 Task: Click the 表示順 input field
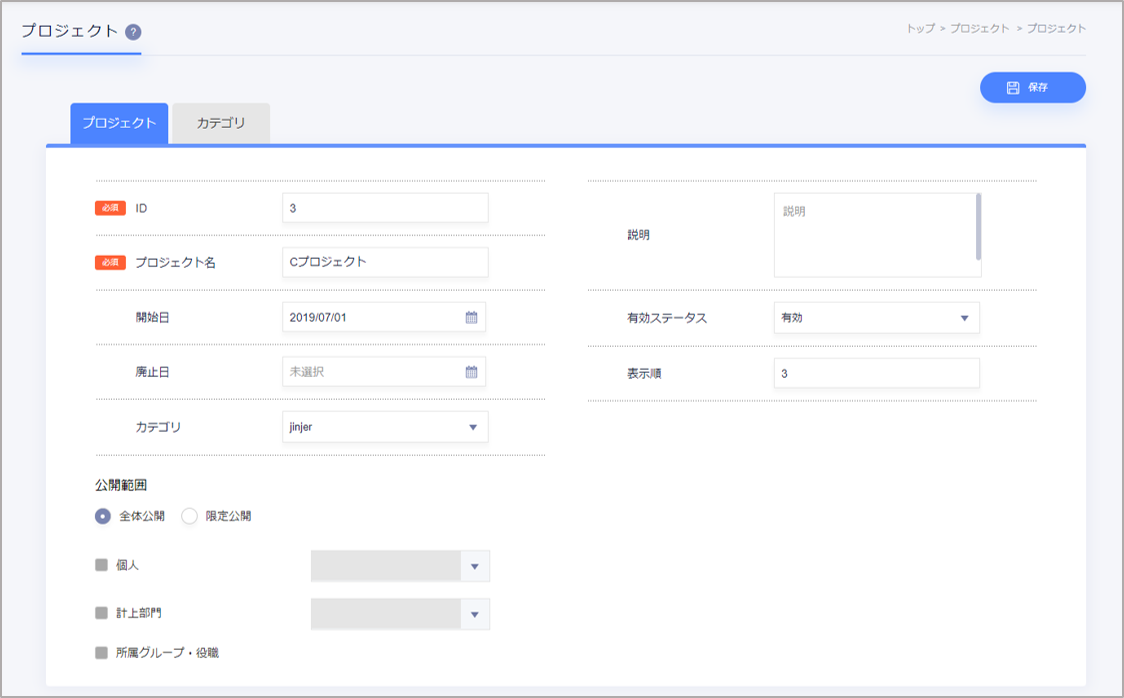pos(876,373)
